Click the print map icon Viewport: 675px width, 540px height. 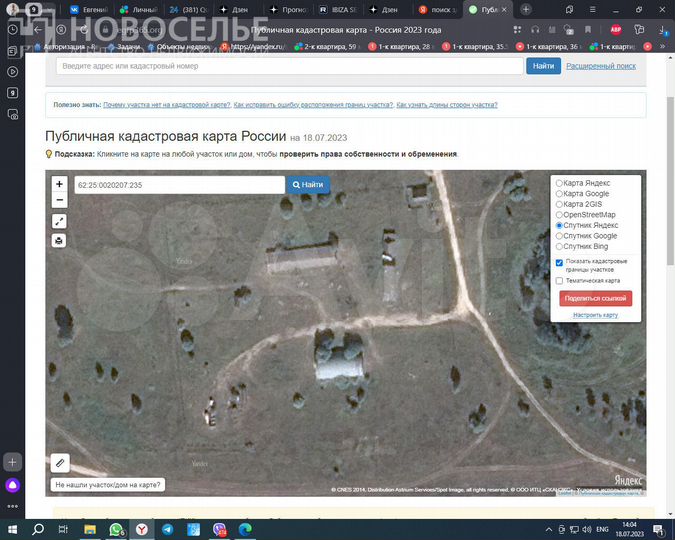[x=59, y=240]
